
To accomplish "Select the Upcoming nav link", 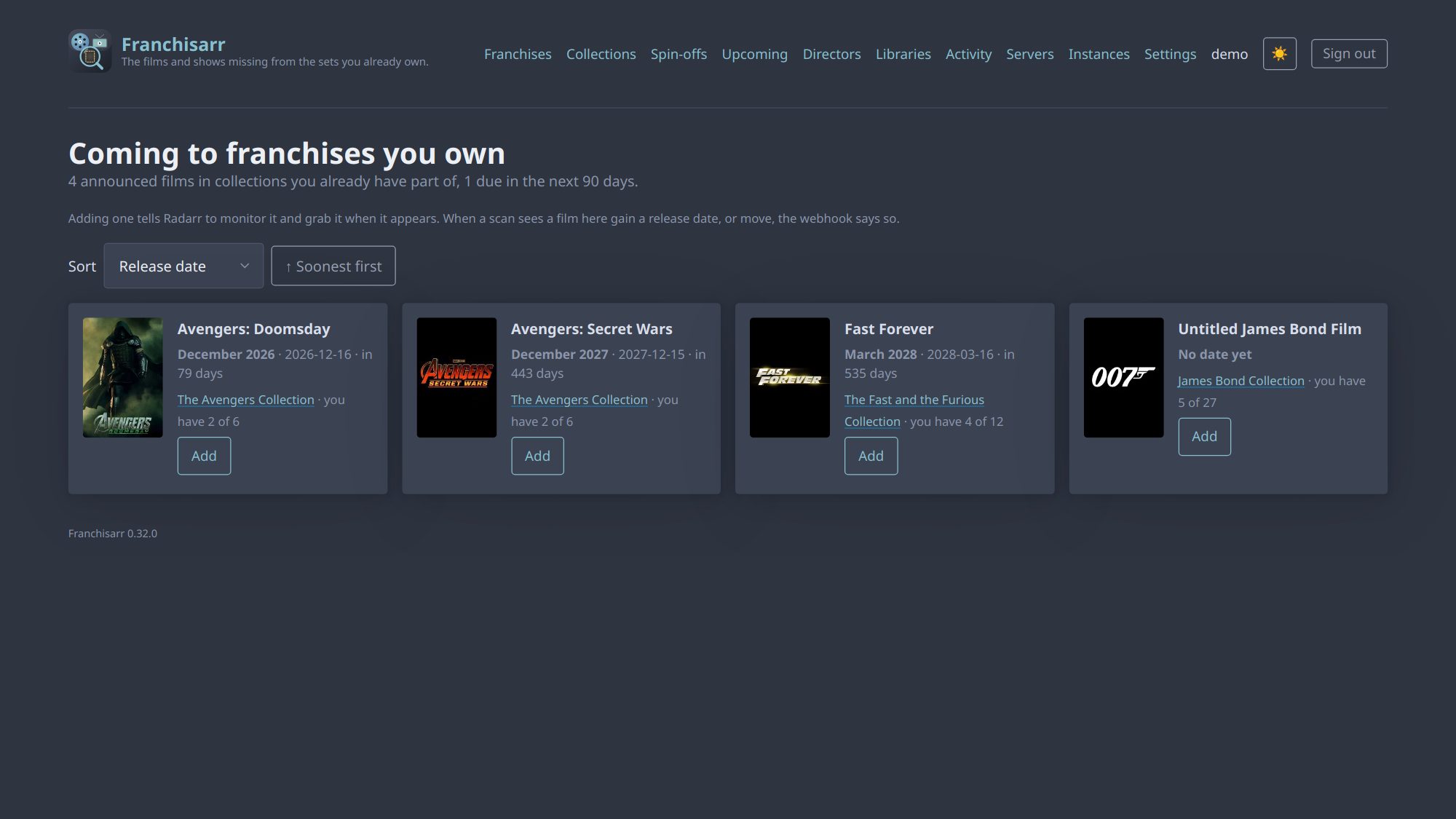I will pyautogui.click(x=755, y=54).
